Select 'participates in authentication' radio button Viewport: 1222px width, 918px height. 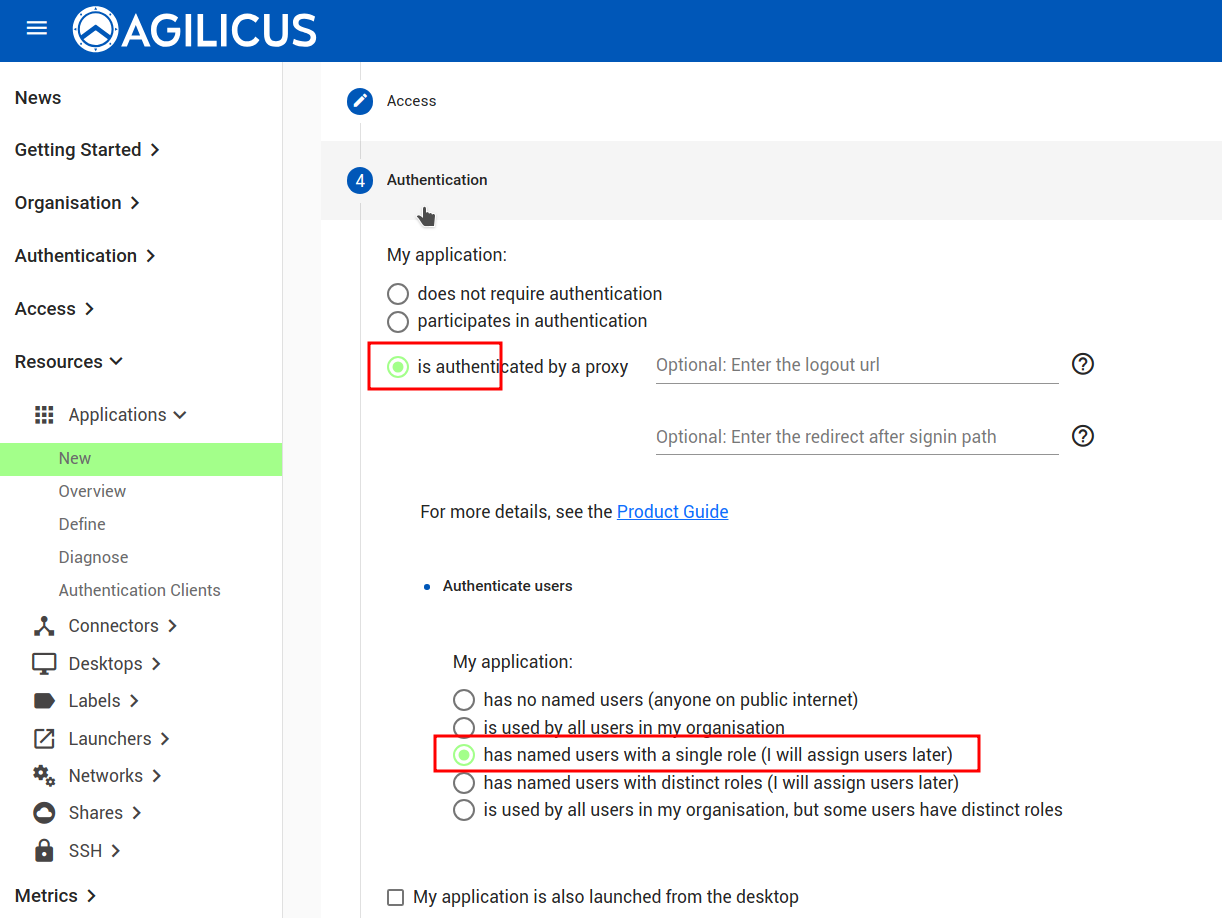click(398, 321)
